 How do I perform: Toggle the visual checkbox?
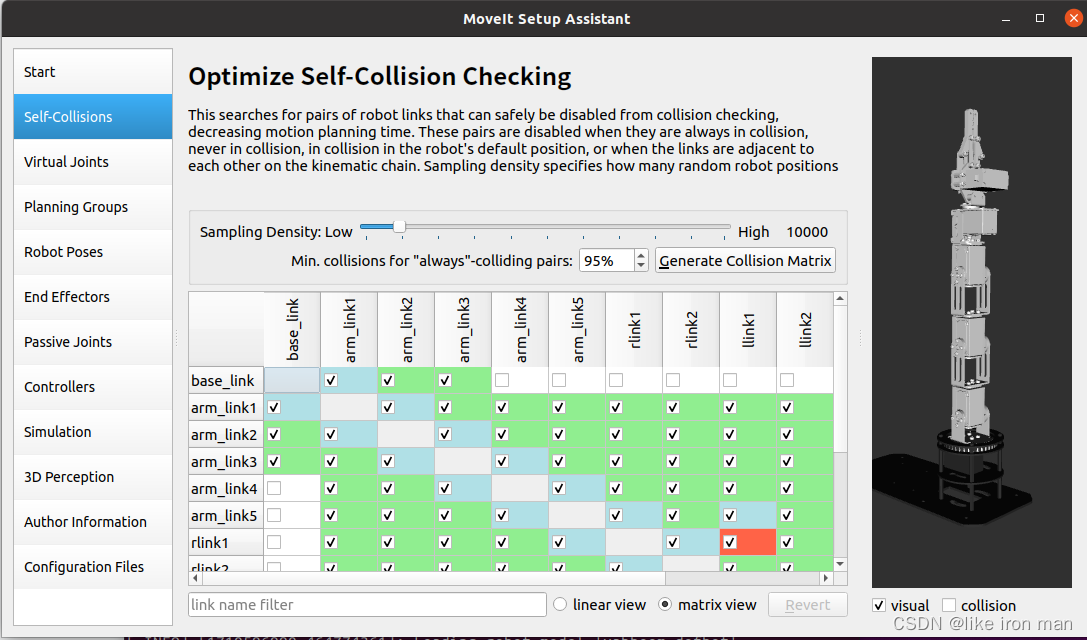point(879,605)
